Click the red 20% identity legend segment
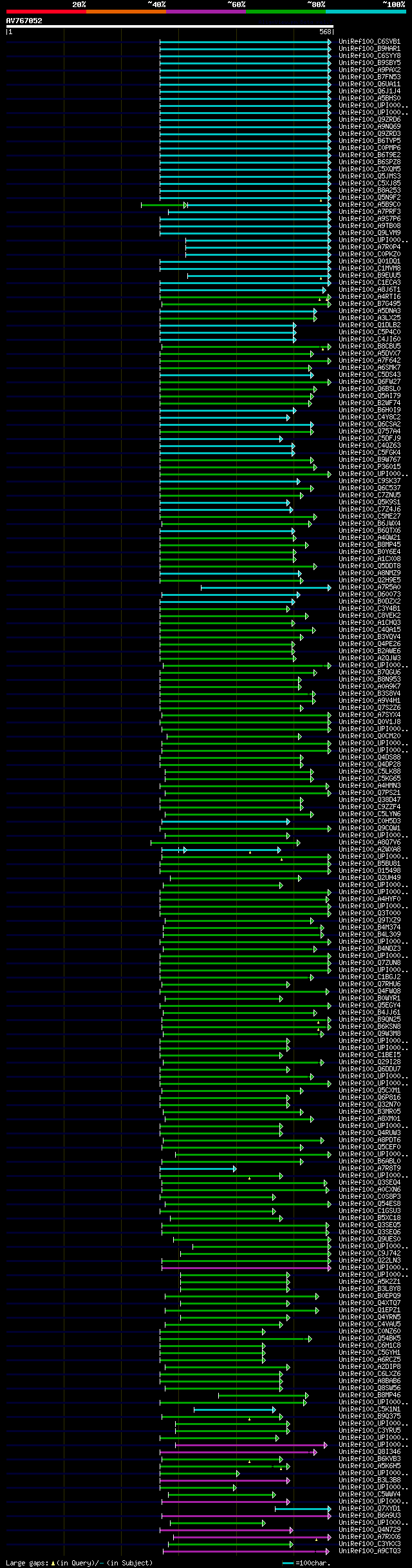 point(46,12)
